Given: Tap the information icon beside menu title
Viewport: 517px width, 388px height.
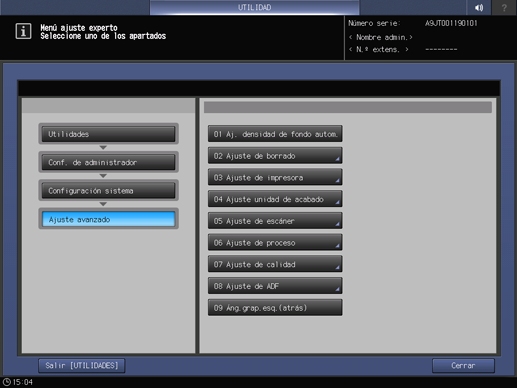Looking at the screenshot, I should (x=23, y=31).
